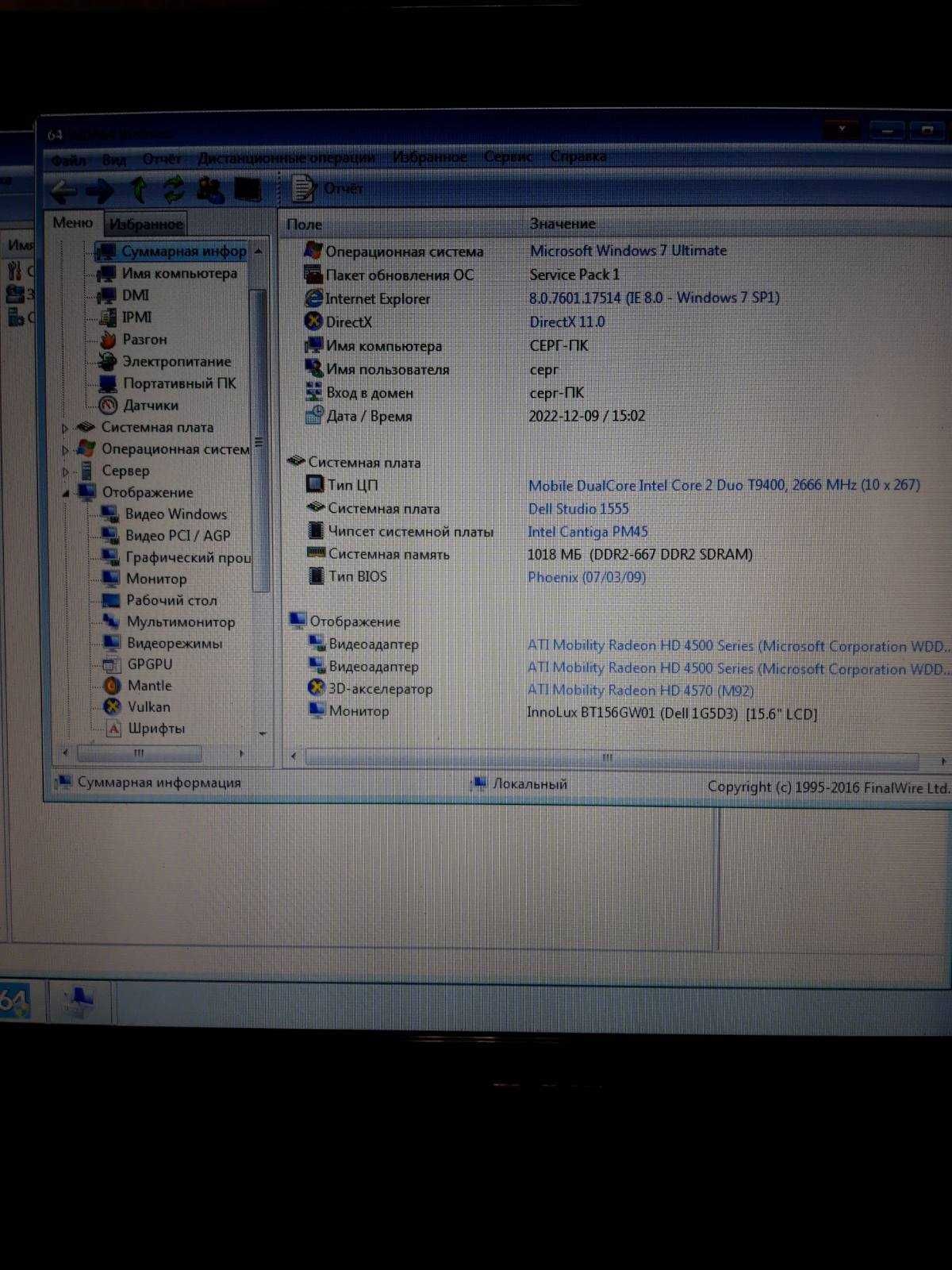Click the DirectX 11.0 value link
The image size is (952, 1270).
567,322
